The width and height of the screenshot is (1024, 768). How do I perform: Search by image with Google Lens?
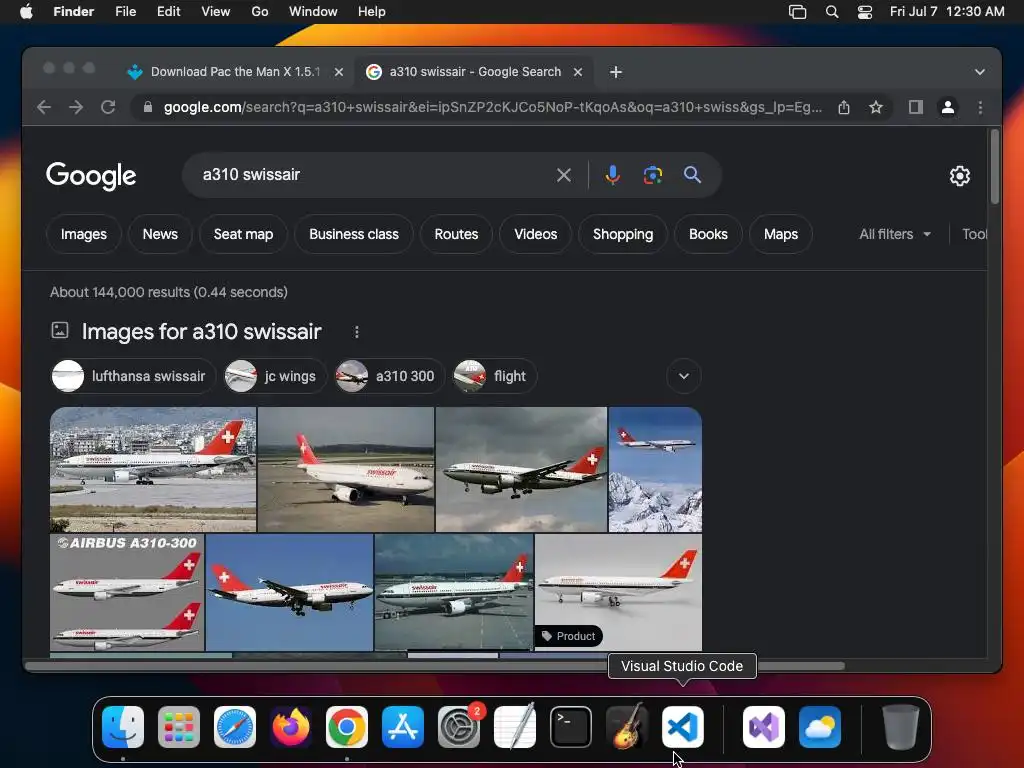tap(652, 175)
